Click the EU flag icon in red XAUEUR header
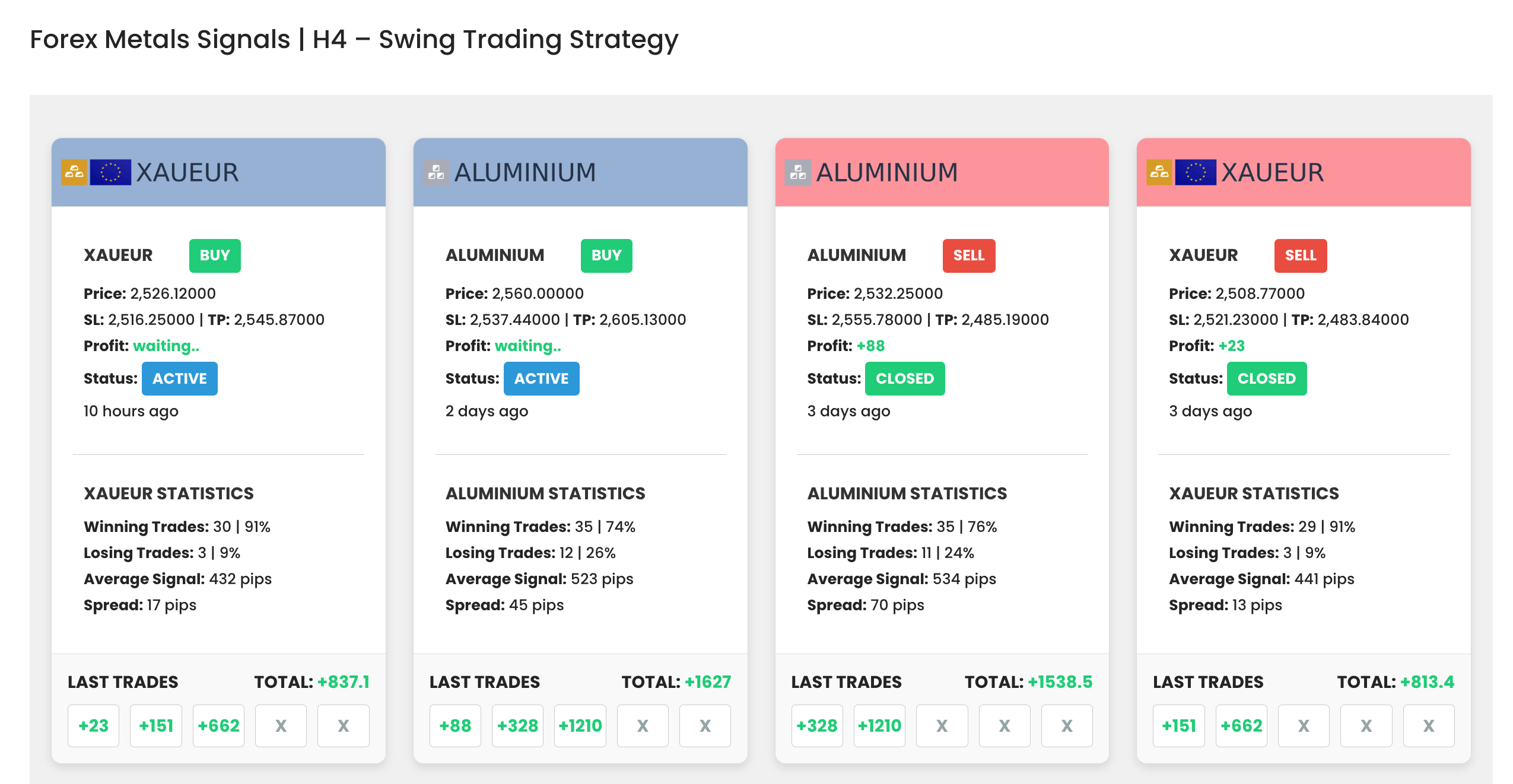Screen dimensions: 1513x784 (x=1196, y=173)
